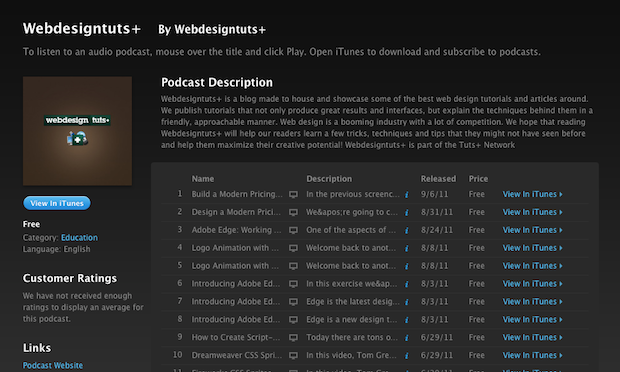Open info icon for 'Edge is a new design' description
This screenshot has height=372, width=620.
point(406,319)
